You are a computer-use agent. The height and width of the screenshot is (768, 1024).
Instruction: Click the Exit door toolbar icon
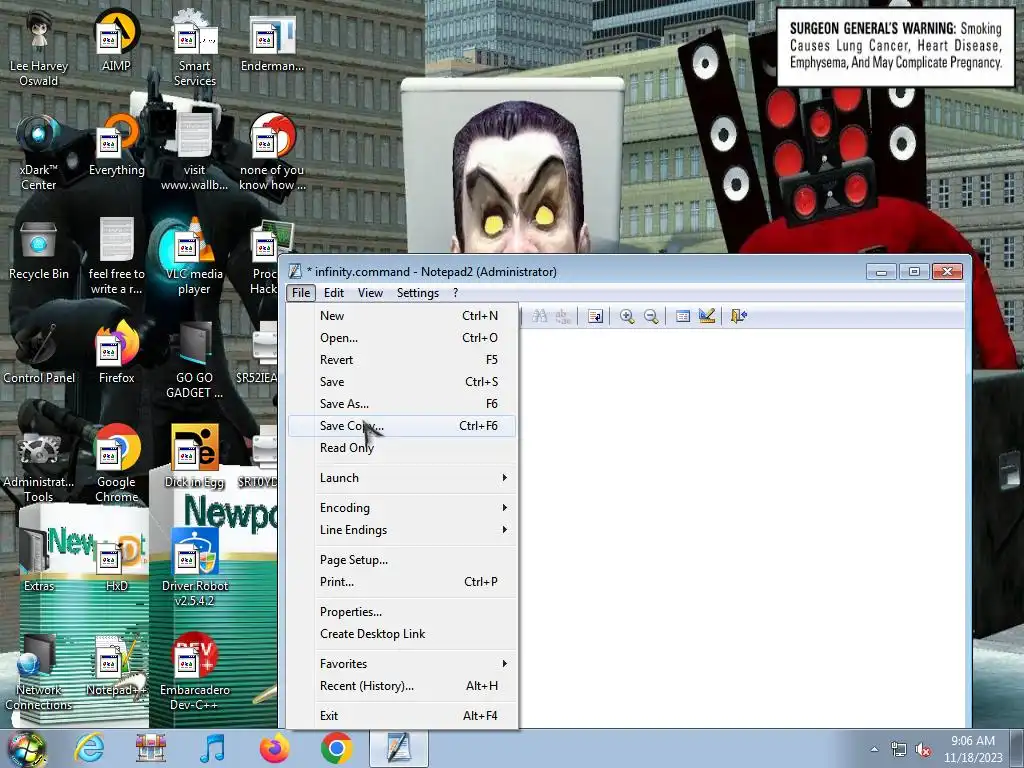pos(739,316)
